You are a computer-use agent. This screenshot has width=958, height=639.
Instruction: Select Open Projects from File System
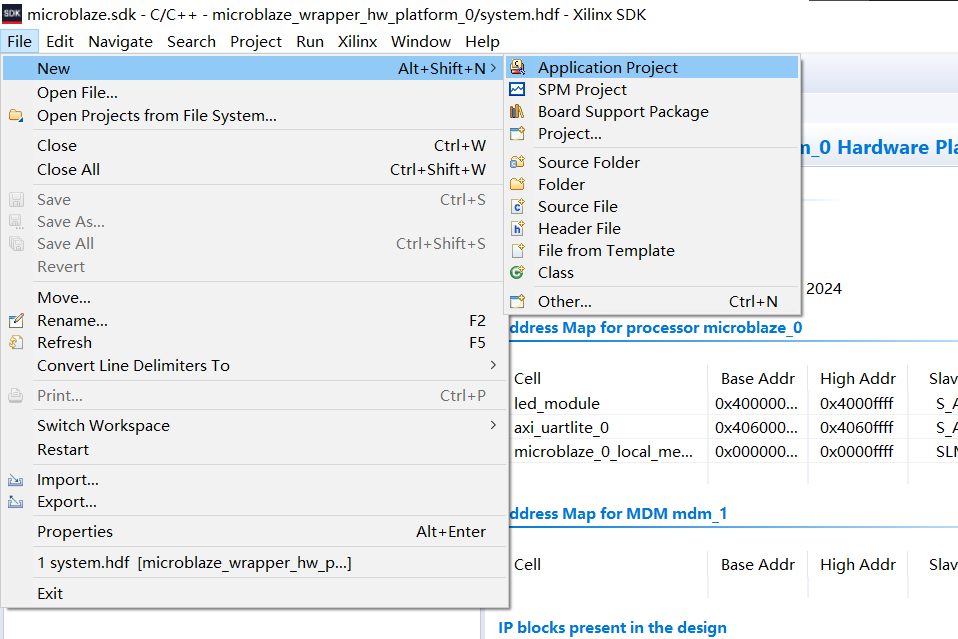[156, 116]
